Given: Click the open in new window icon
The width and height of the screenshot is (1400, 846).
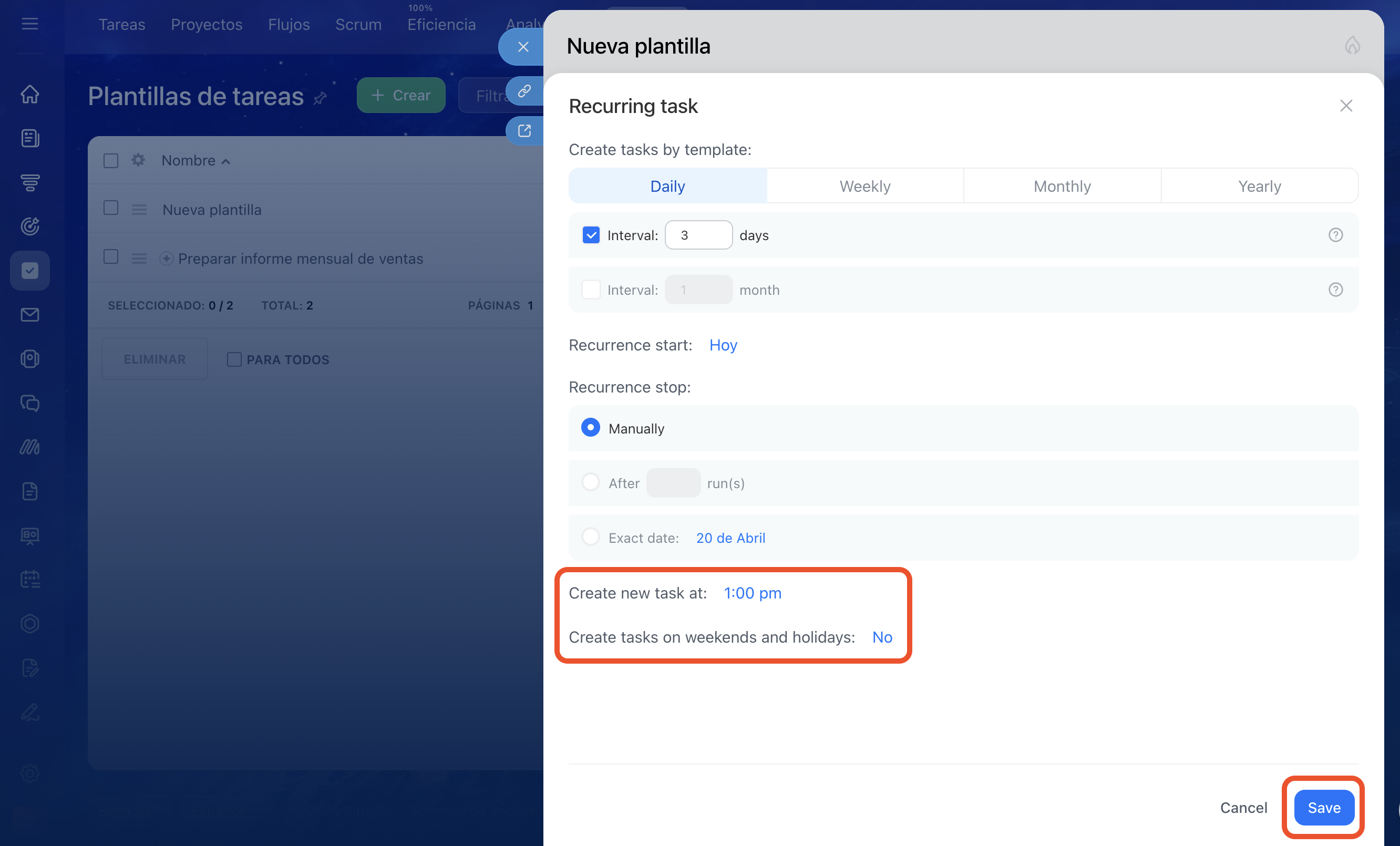Looking at the screenshot, I should tap(524, 131).
